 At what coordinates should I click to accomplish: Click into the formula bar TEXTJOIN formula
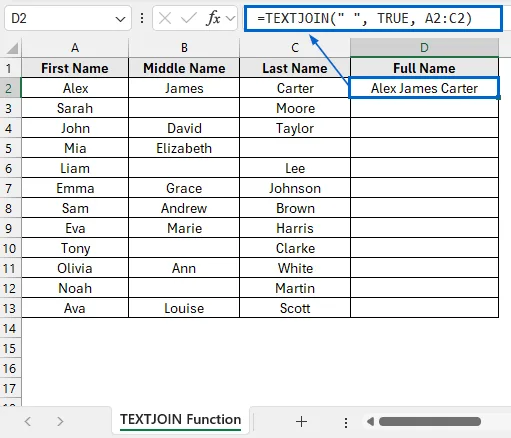373,18
